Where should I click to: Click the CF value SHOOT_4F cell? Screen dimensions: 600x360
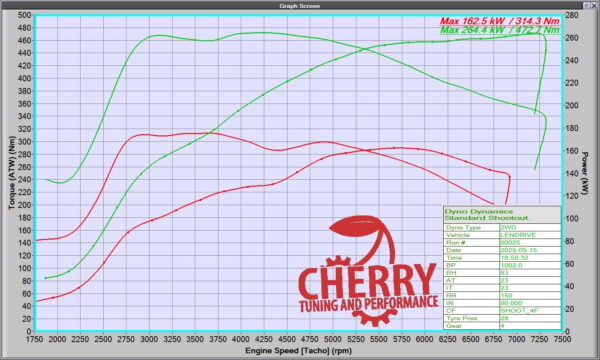click(x=530, y=311)
